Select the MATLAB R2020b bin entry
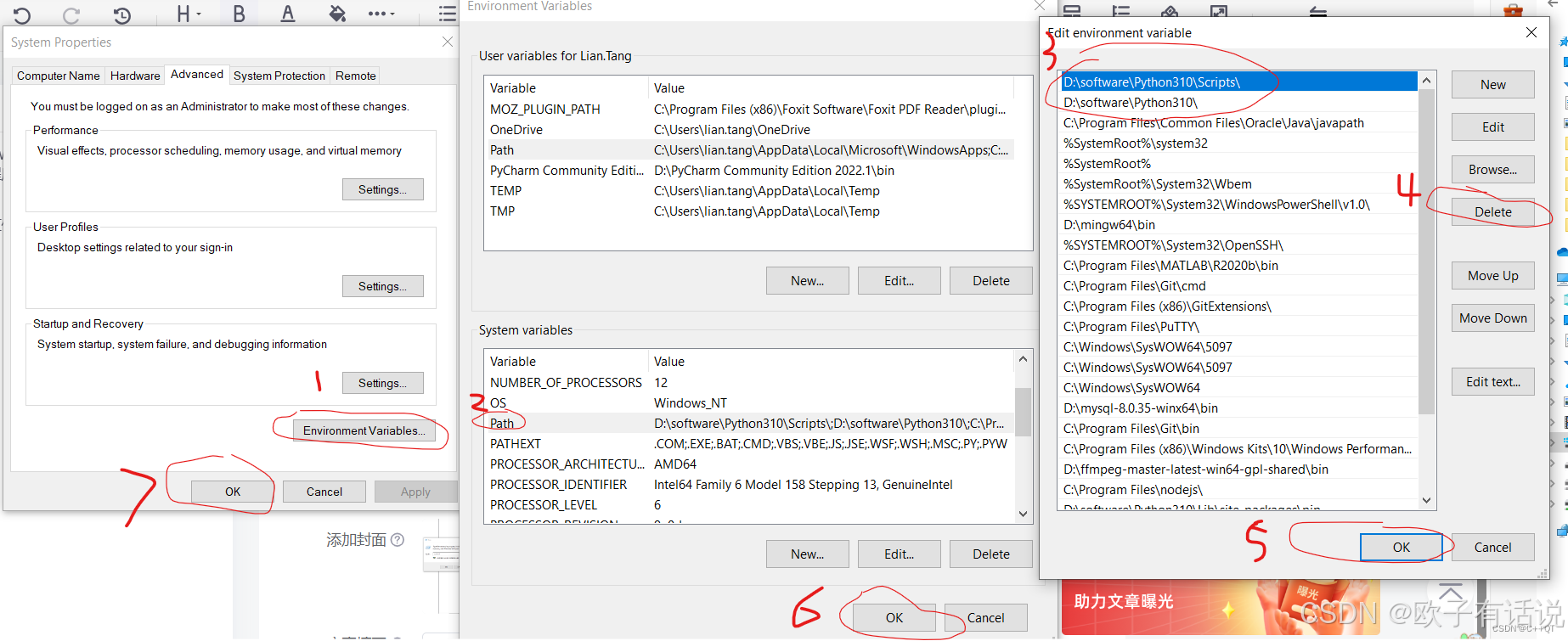The width and height of the screenshot is (1568, 641). 1238,266
